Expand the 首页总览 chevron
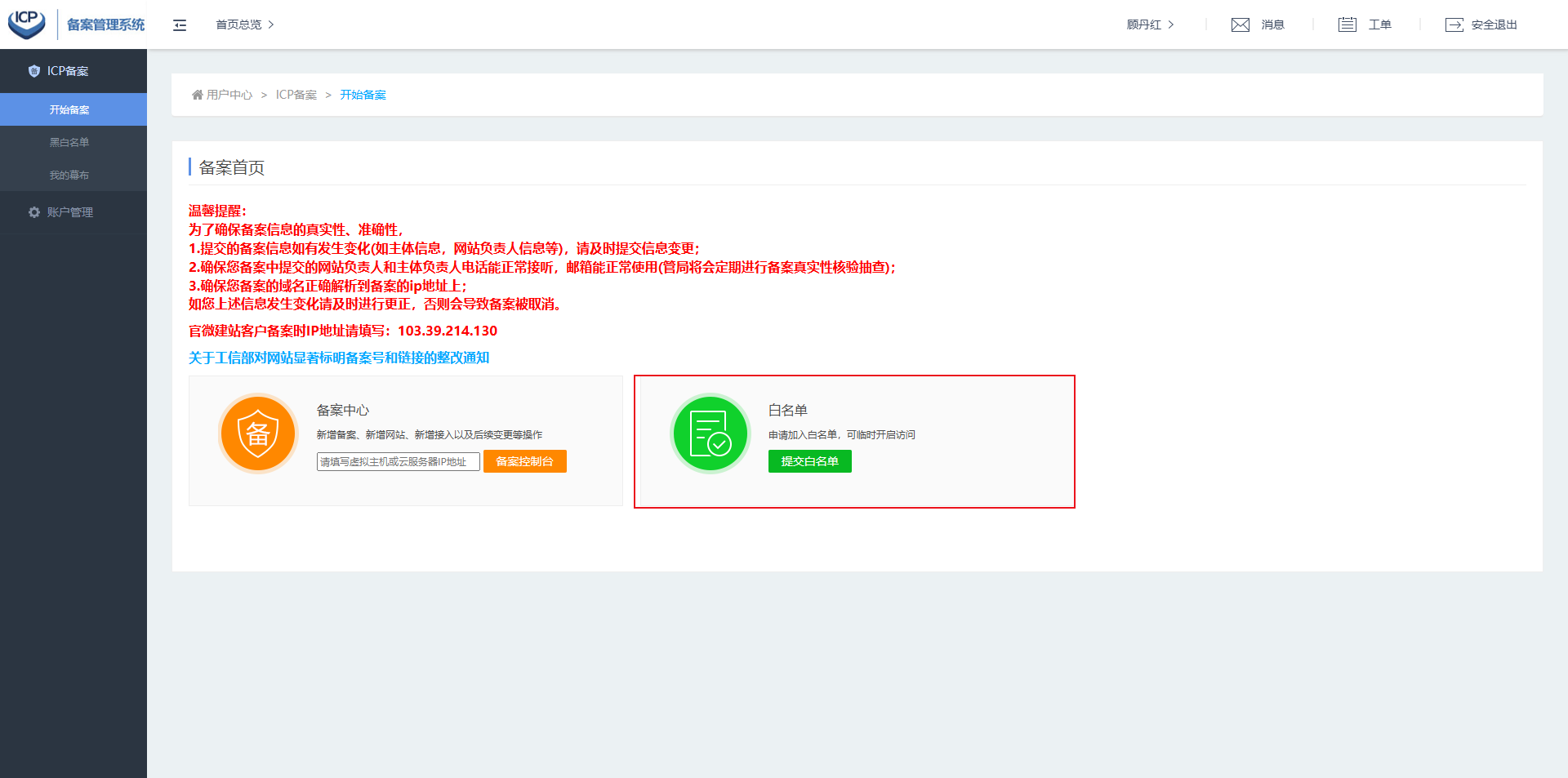The width and height of the screenshot is (1568, 778). [x=271, y=24]
